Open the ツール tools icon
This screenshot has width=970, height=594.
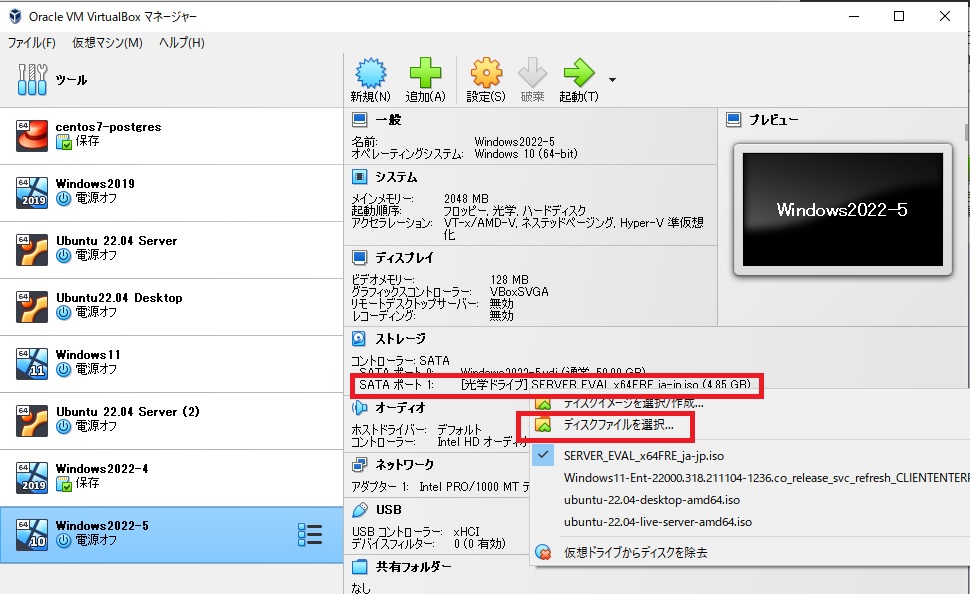32,80
